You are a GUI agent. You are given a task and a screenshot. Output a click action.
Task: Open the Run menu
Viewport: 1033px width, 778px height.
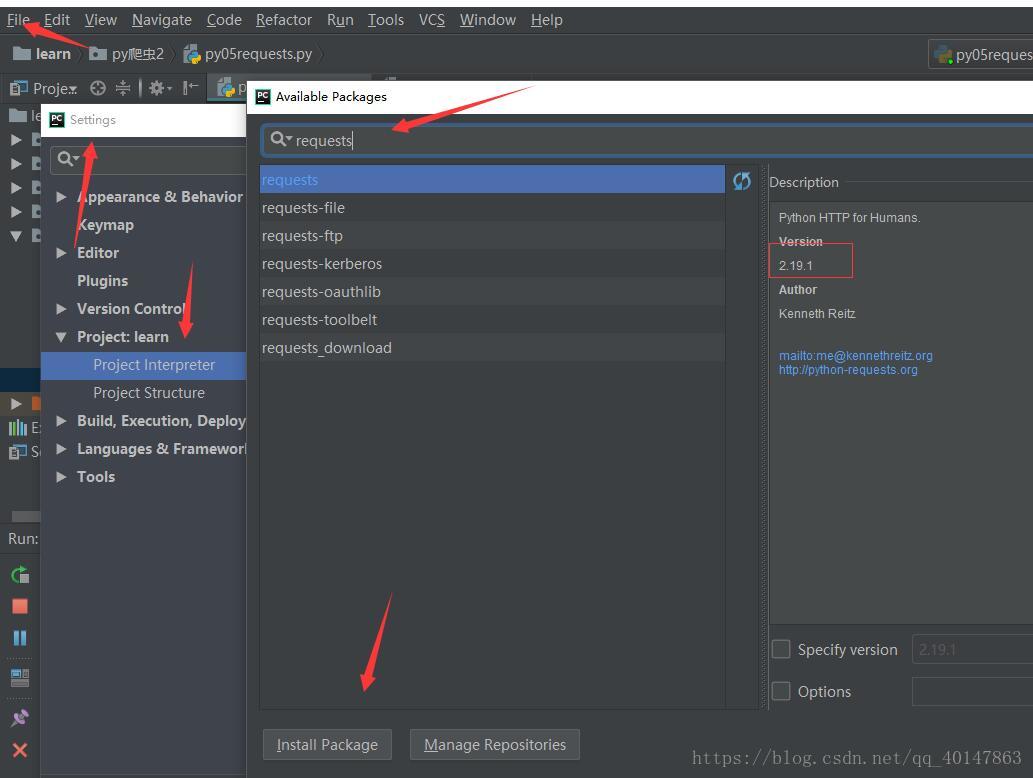click(340, 20)
